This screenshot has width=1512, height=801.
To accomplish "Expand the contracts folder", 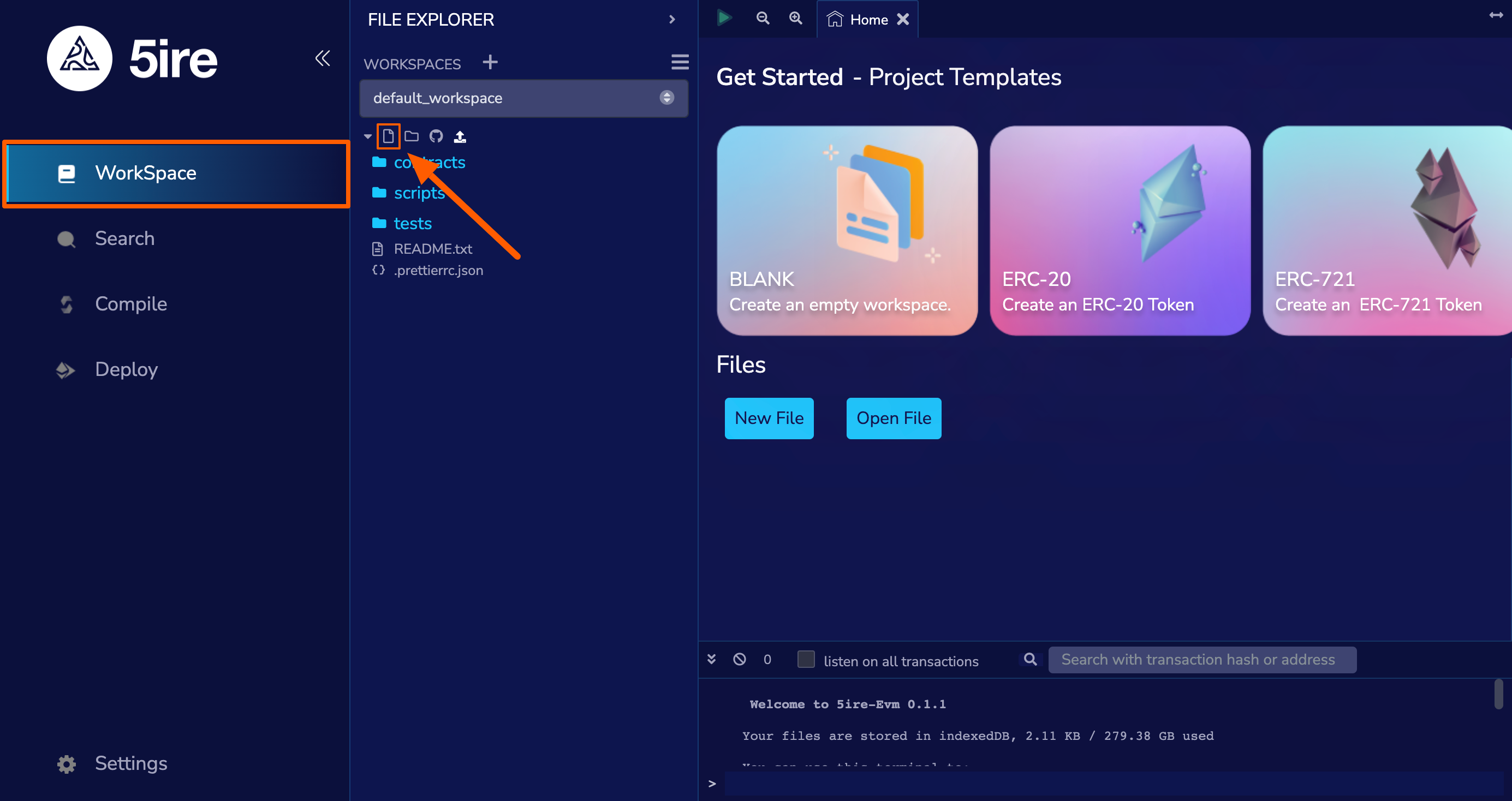I will click(419, 163).
